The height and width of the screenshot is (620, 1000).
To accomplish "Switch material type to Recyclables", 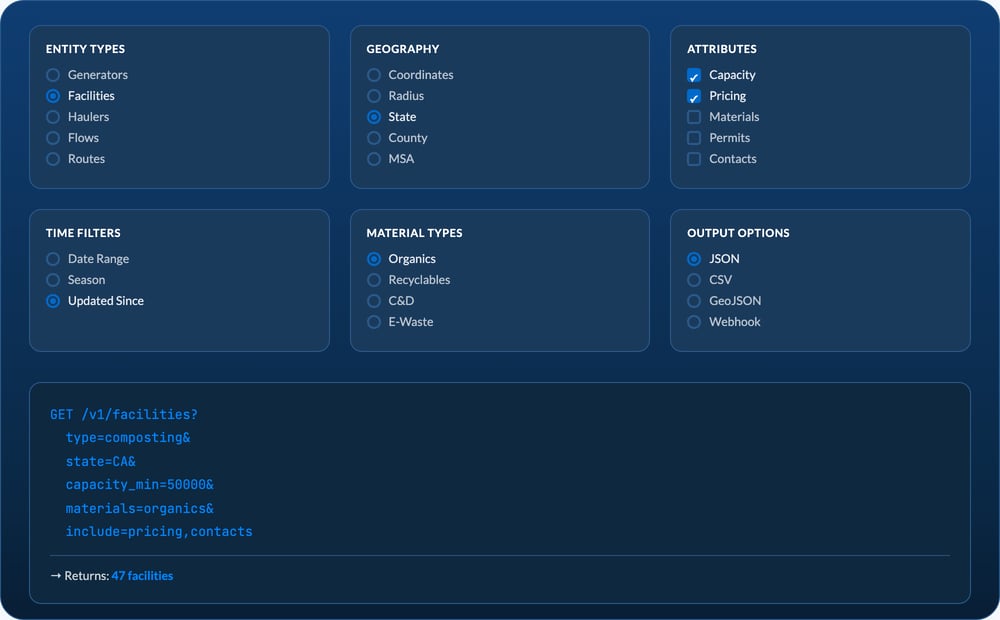I will [x=374, y=280].
